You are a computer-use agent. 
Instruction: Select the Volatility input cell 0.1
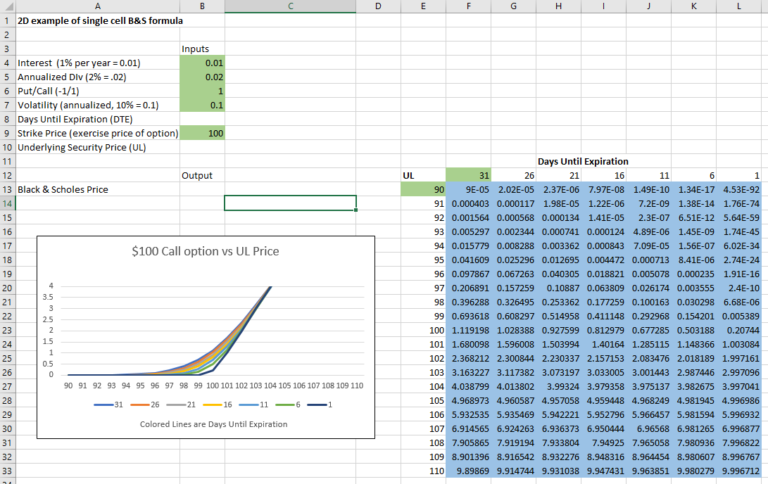tap(202, 105)
